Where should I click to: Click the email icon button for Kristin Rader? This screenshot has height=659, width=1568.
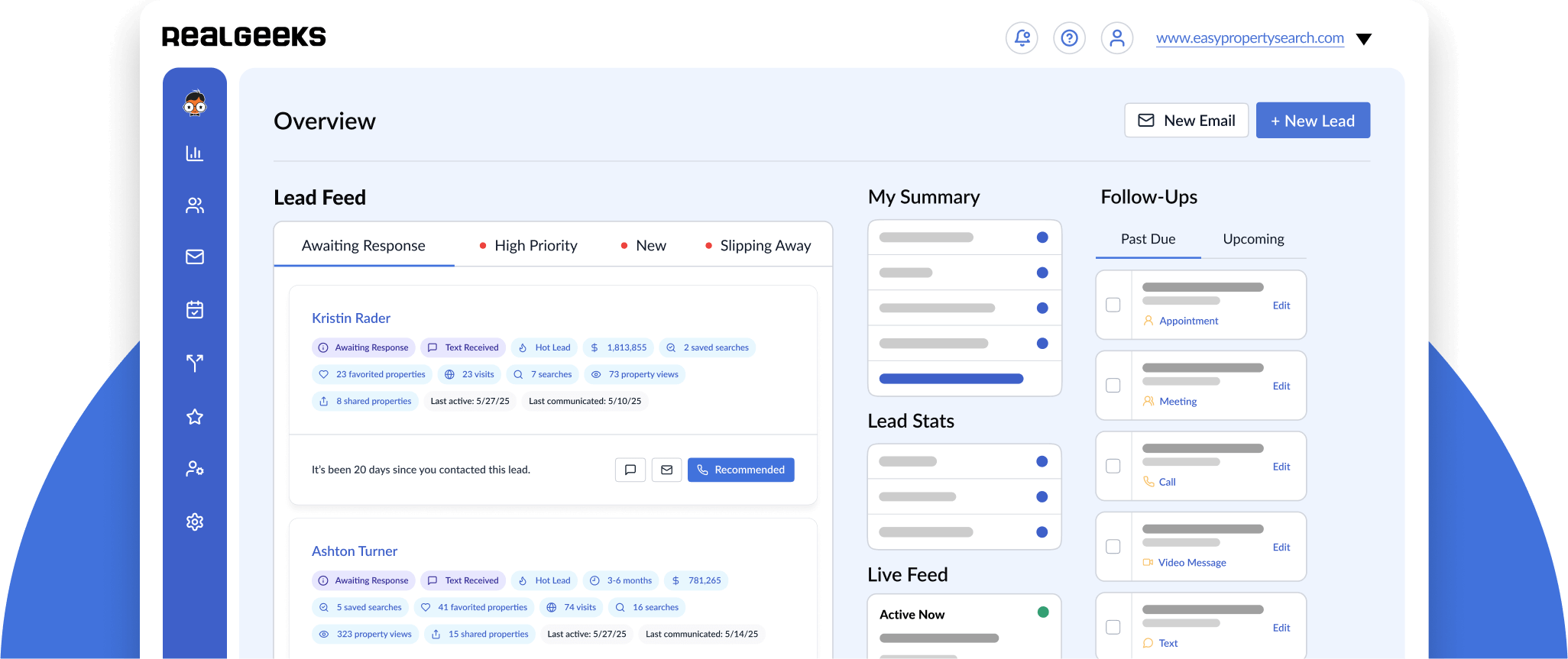click(x=666, y=470)
